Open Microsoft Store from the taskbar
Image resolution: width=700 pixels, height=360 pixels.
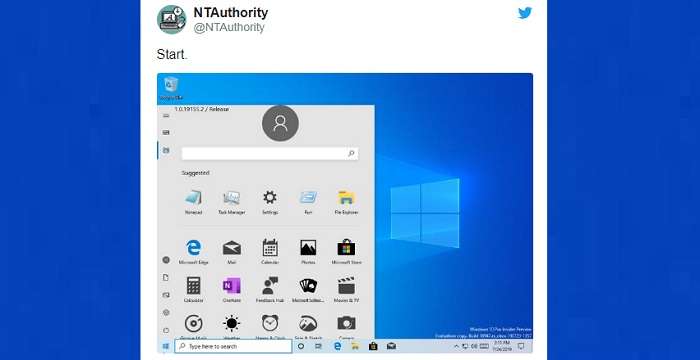pos(373,346)
